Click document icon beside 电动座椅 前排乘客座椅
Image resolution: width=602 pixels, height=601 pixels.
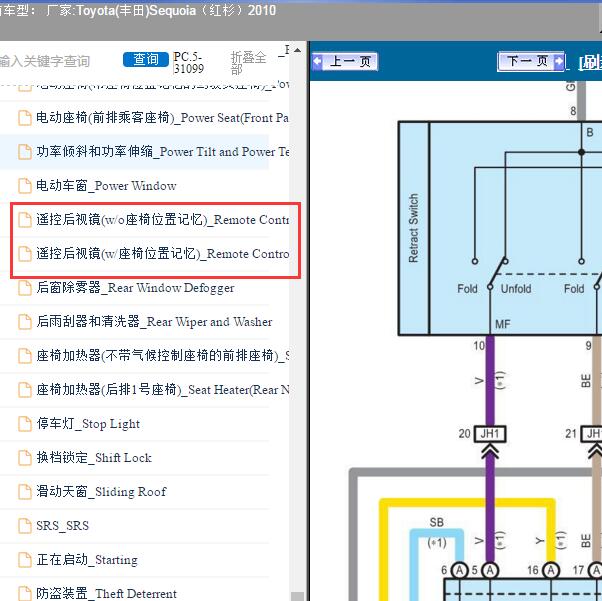pos(25,118)
